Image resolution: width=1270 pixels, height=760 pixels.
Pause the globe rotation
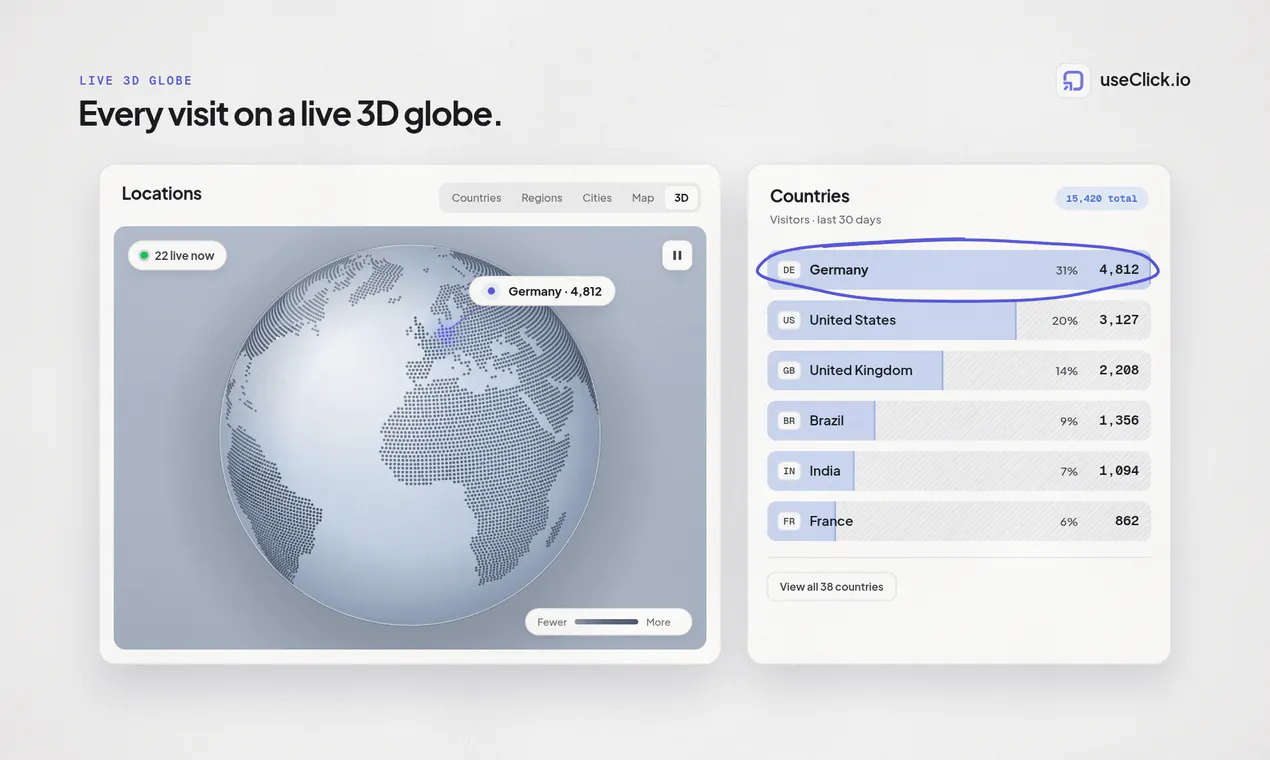click(677, 255)
